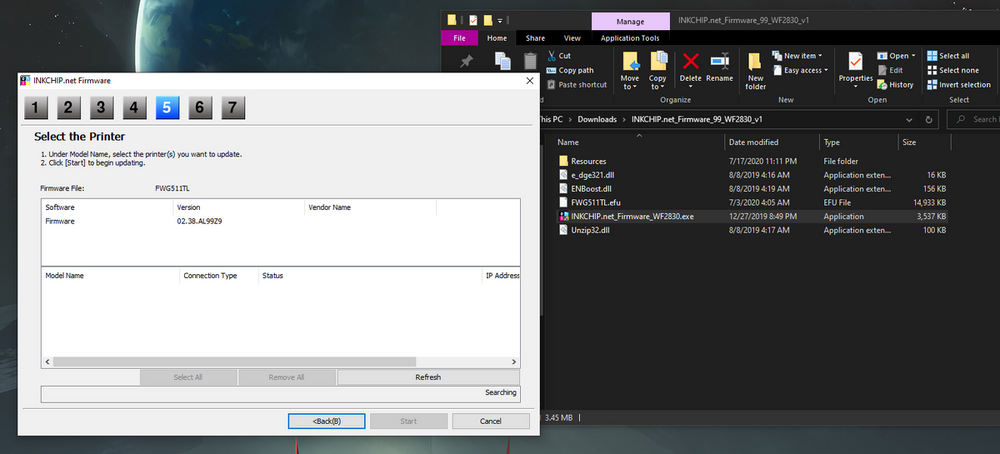1000x454 pixels.
Task: Click the Rename icon in the ribbon
Action: pyautogui.click(x=719, y=66)
